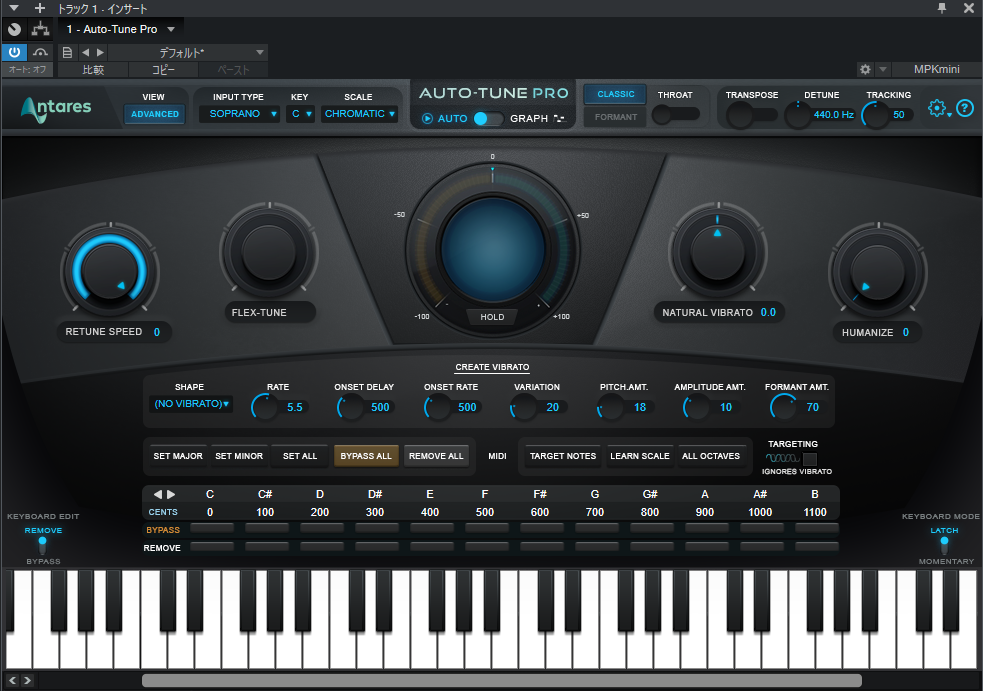Click the automation mode icon
Image resolution: width=983 pixels, height=691 pixels.
pos(41,52)
